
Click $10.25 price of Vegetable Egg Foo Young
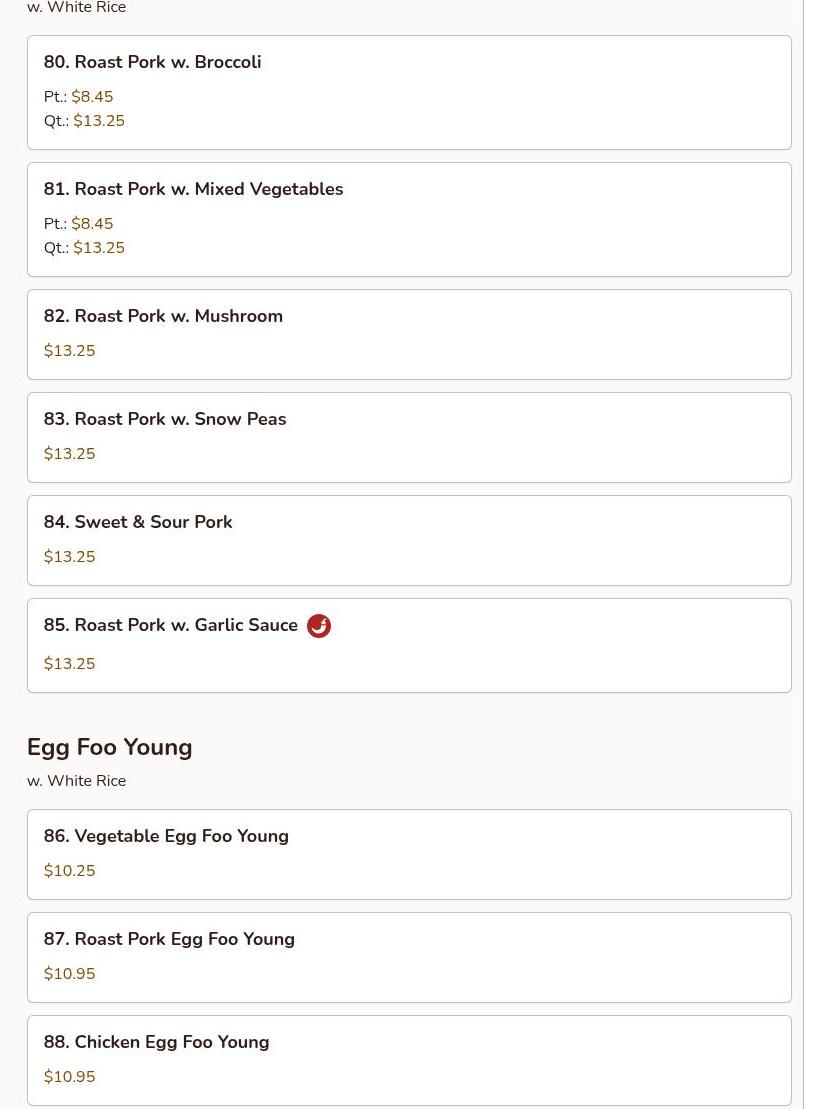pos(70,871)
